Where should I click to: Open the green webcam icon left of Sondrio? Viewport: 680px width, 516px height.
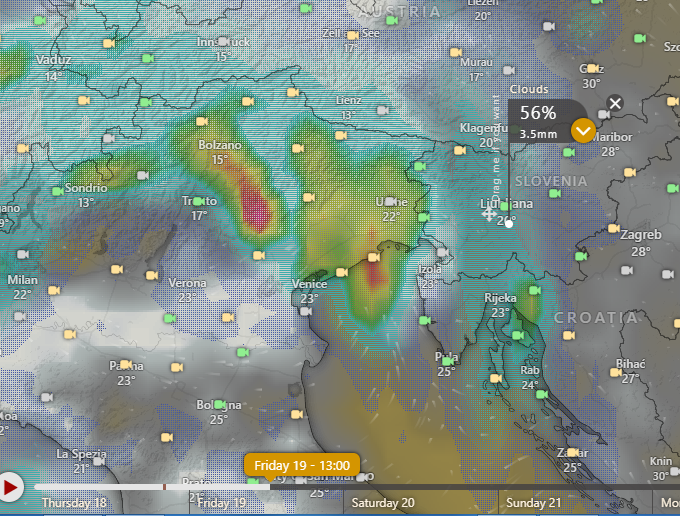pyautogui.click(x=58, y=191)
